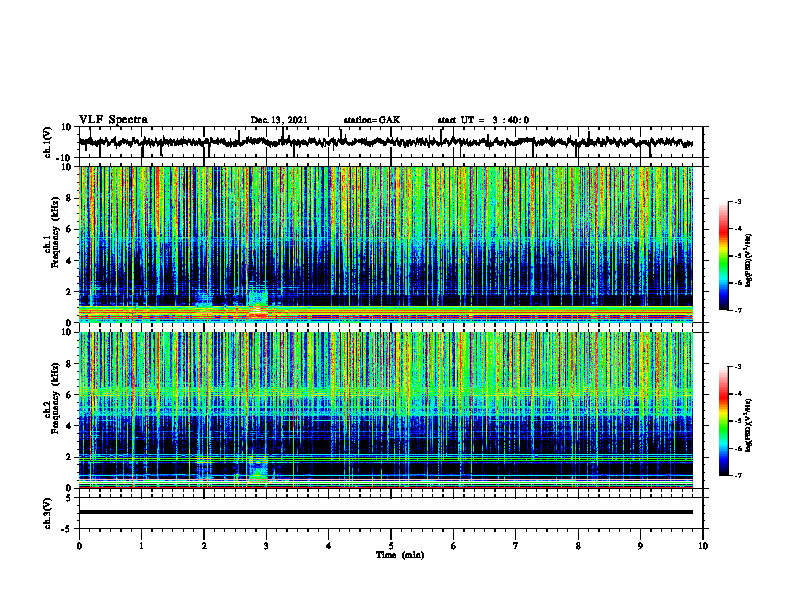This screenshot has height=612, width=792.
Task: Click the "4" kHz tick of the ch.1 spectrogram
Action: [69, 261]
